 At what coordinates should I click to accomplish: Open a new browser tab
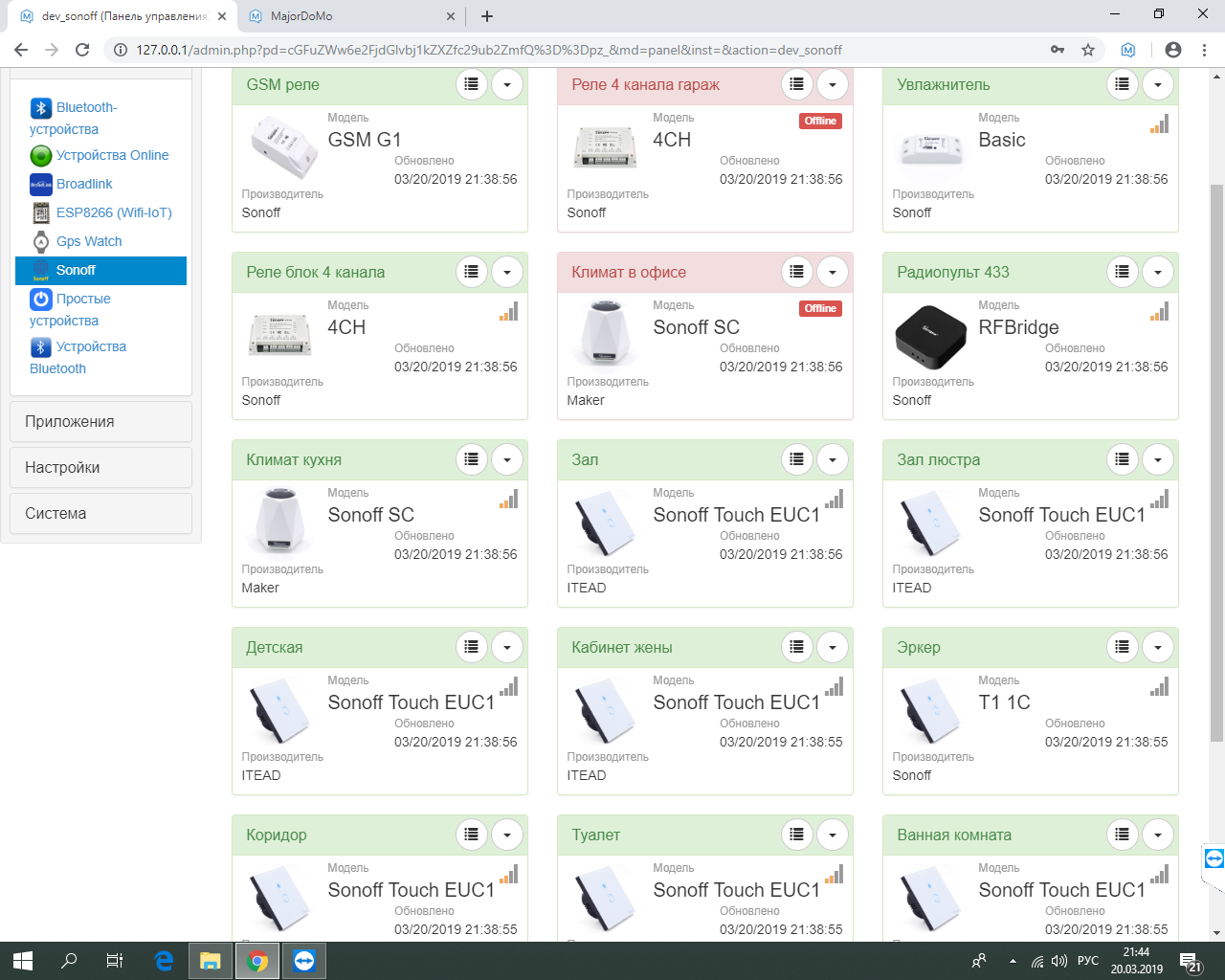(x=487, y=16)
